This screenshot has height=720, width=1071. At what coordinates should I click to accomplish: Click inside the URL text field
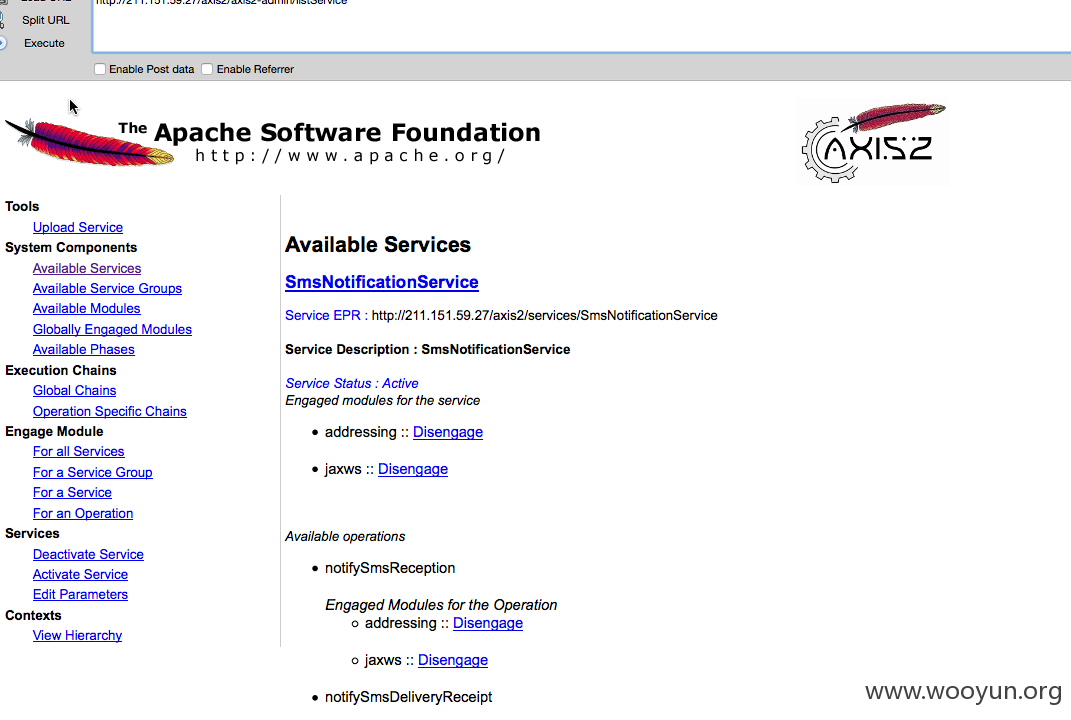581,24
